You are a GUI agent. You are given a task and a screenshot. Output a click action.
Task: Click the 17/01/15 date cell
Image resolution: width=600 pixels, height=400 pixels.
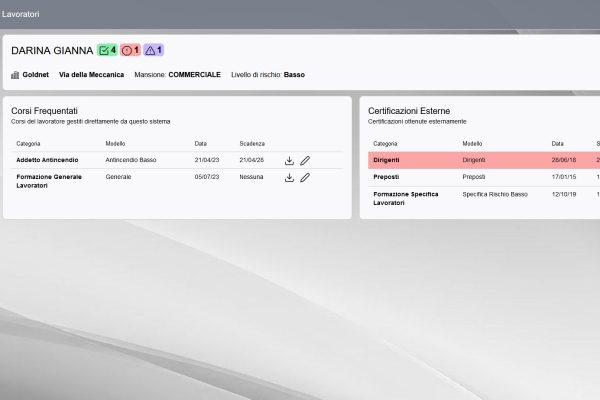pyautogui.click(x=564, y=177)
